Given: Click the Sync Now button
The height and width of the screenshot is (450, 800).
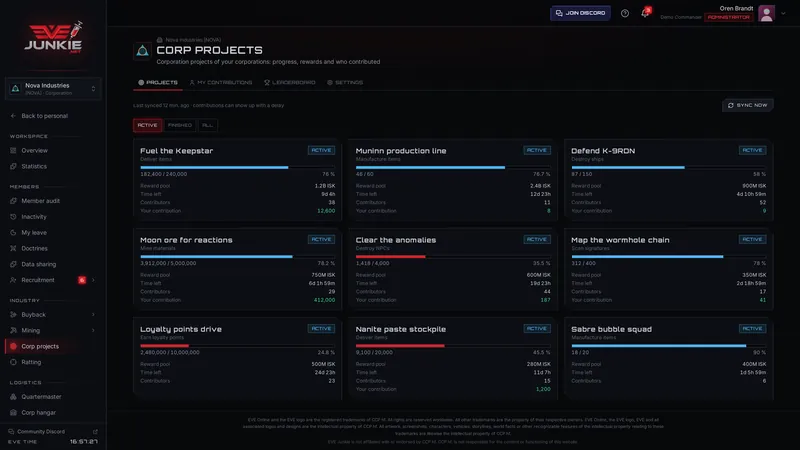Looking at the screenshot, I should [747, 105].
